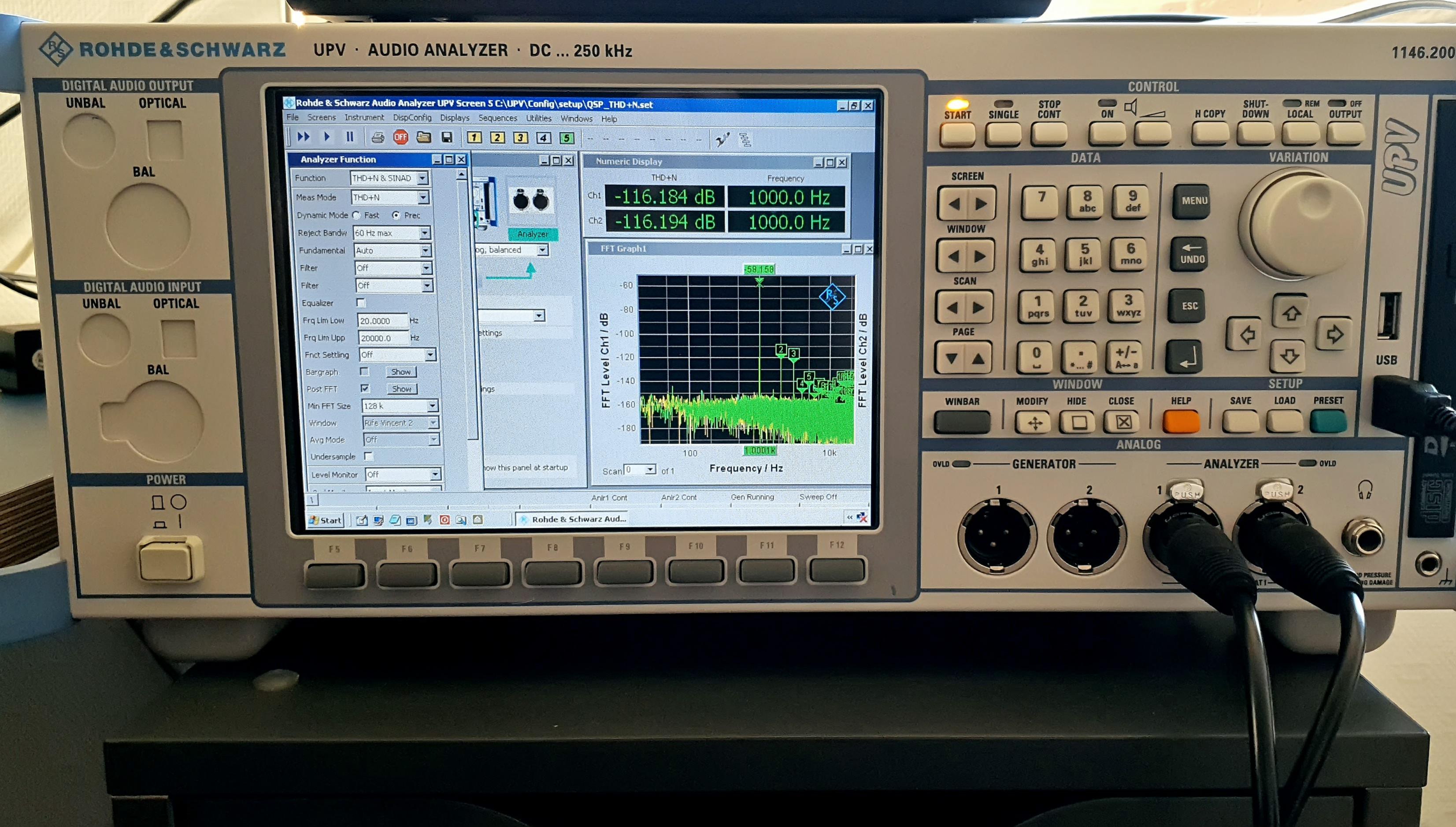Open the Fundamental dropdown set to Auto
Image resolution: width=1456 pixels, height=827 pixels.
[x=425, y=251]
